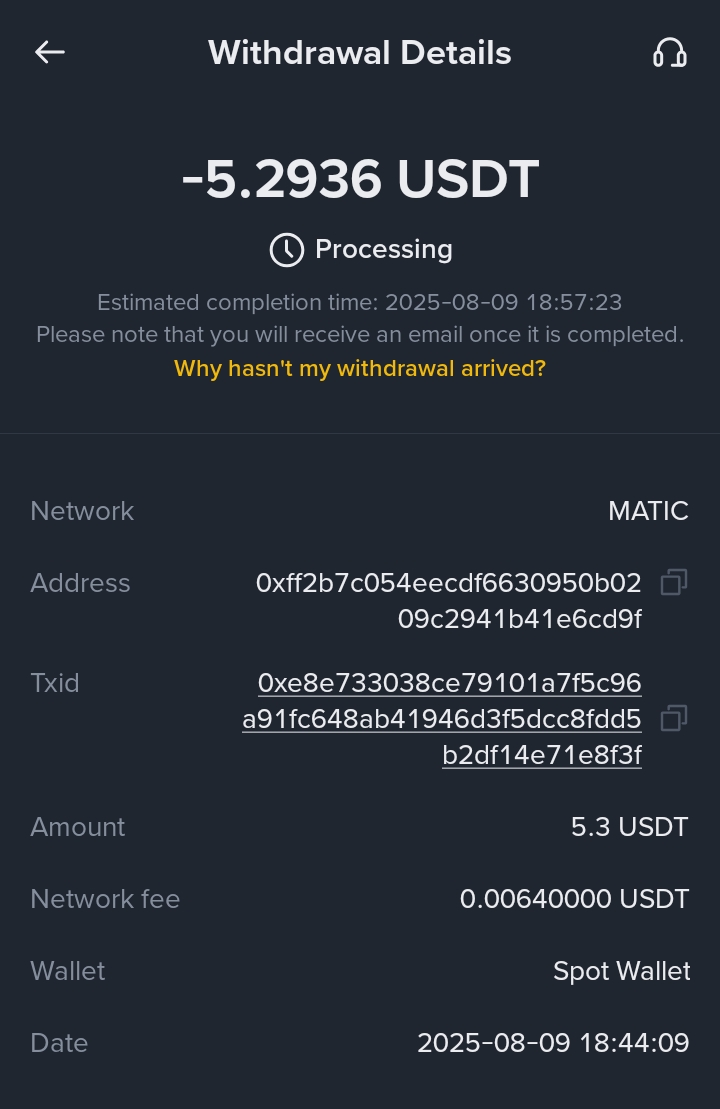Tap the MATIC network value
Image resolution: width=720 pixels, height=1109 pixels.
click(x=648, y=511)
